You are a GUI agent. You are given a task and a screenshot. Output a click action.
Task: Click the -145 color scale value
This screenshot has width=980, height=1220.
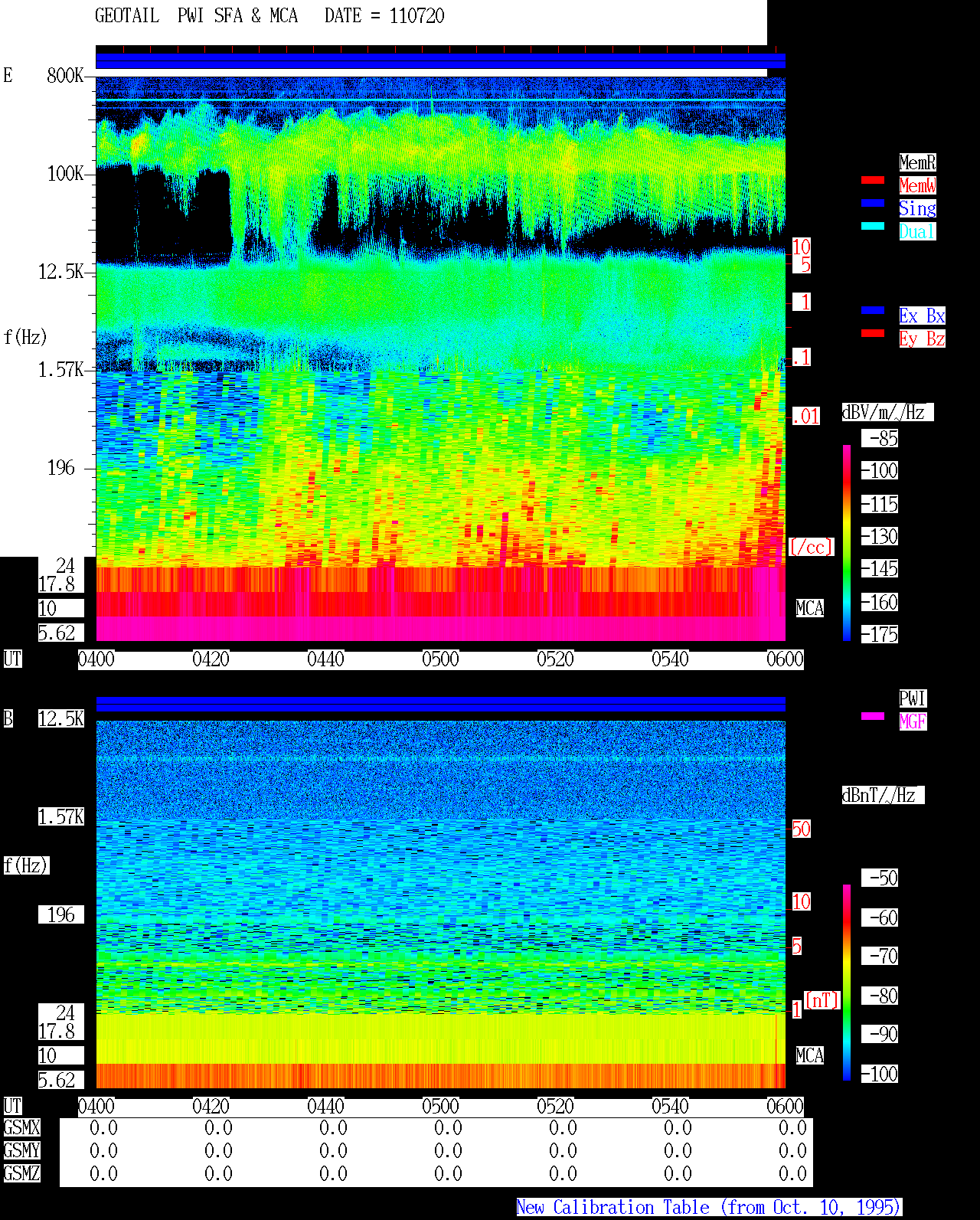click(880, 568)
